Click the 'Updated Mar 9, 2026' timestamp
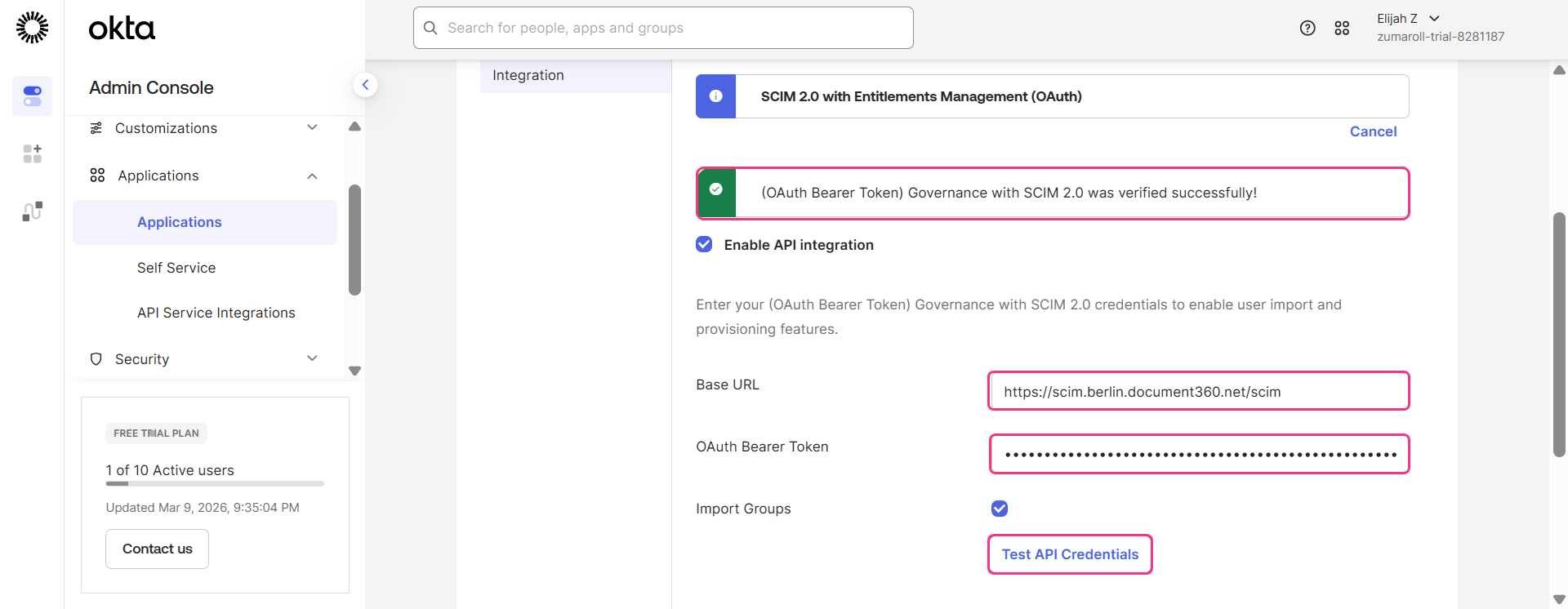The image size is (1568, 609). click(x=203, y=508)
